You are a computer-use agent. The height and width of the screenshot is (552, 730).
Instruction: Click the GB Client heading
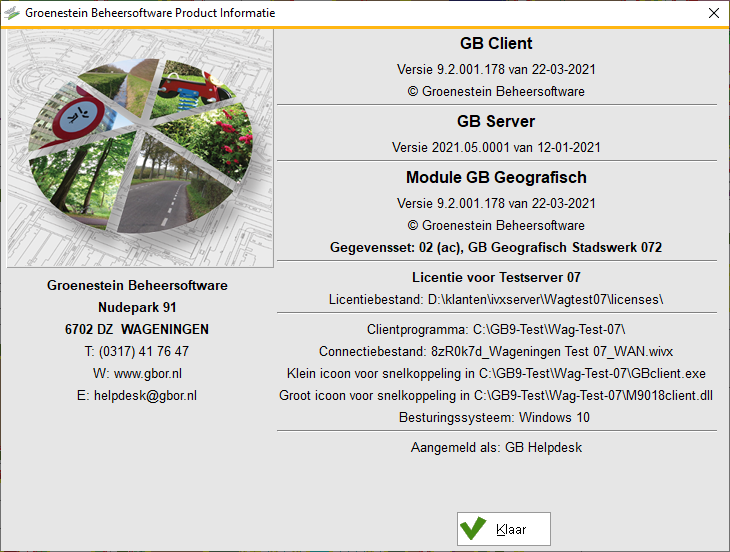coord(496,43)
